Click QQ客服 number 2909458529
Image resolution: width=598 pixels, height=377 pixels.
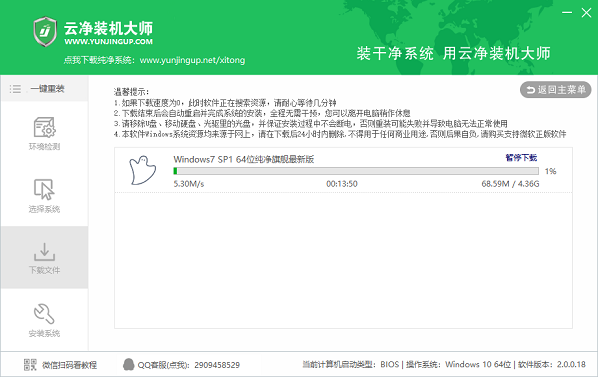[x=217, y=365]
